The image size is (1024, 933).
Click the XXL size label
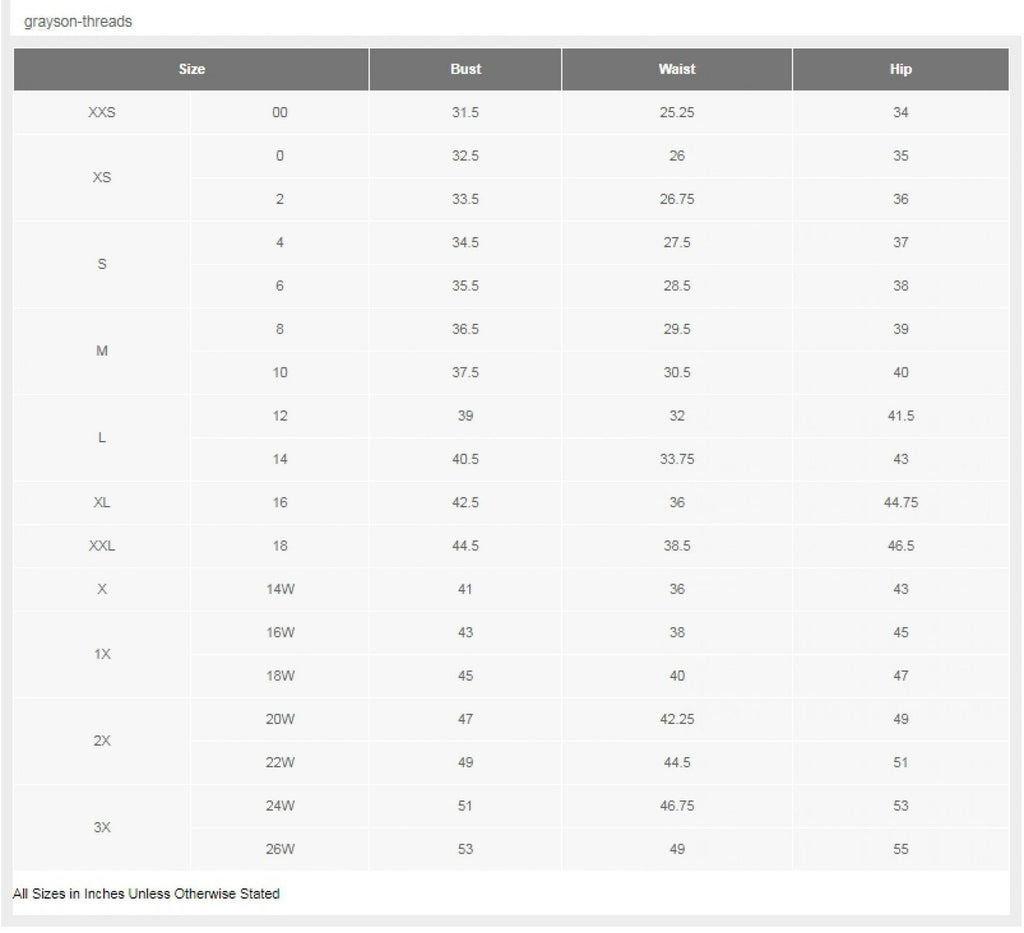[x=102, y=546]
